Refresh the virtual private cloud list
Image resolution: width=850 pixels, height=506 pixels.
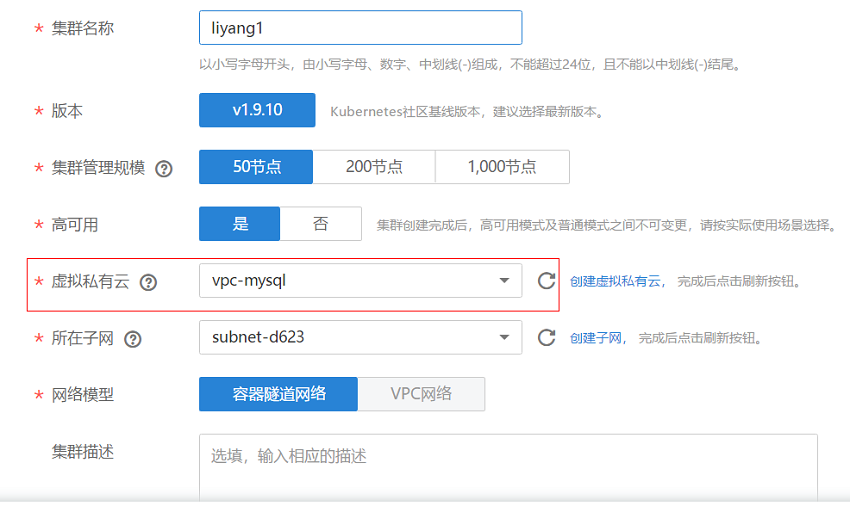pos(546,280)
